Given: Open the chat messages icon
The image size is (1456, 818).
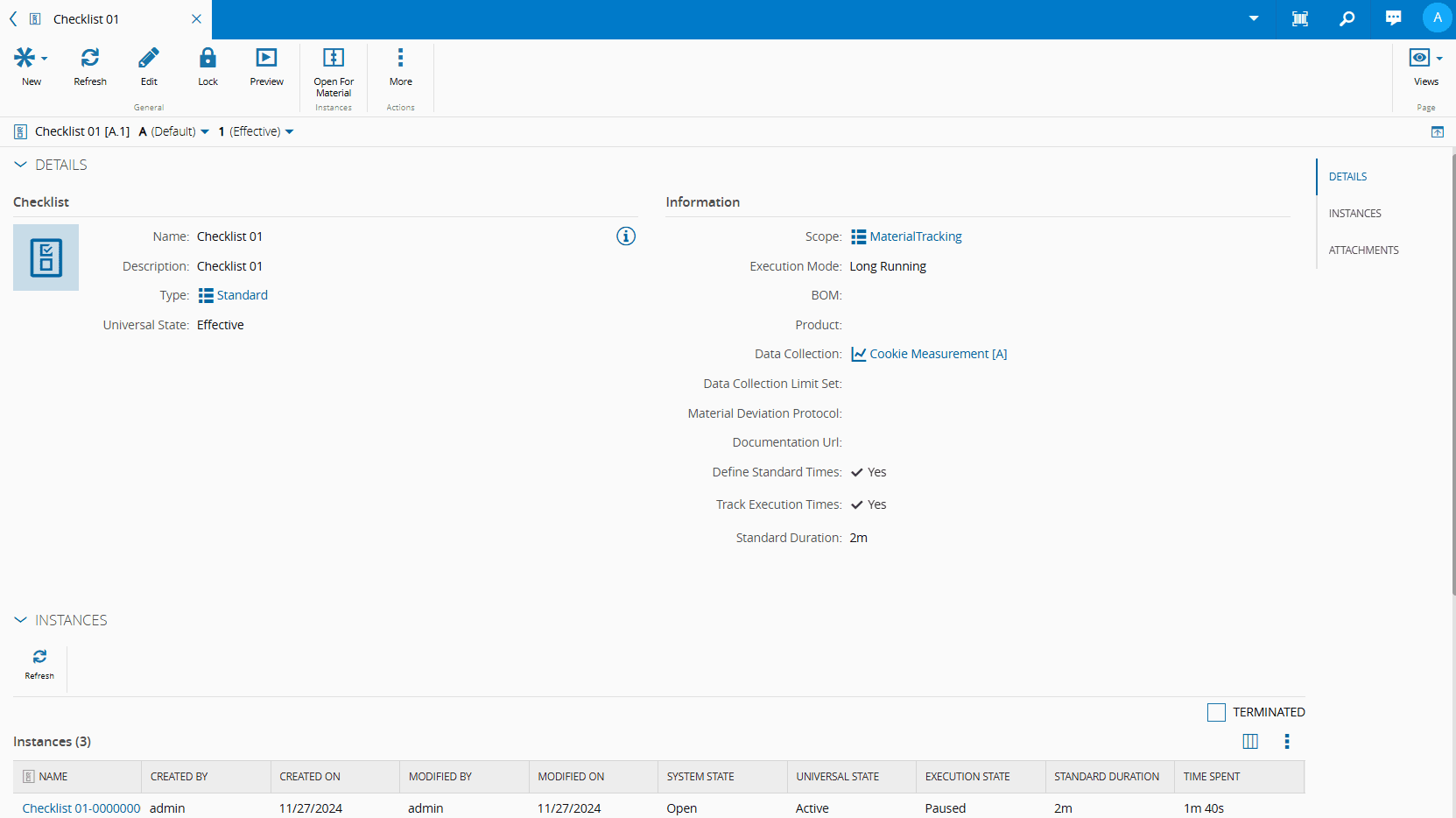Looking at the screenshot, I should pyautogui.click(x=1393, y=18).
